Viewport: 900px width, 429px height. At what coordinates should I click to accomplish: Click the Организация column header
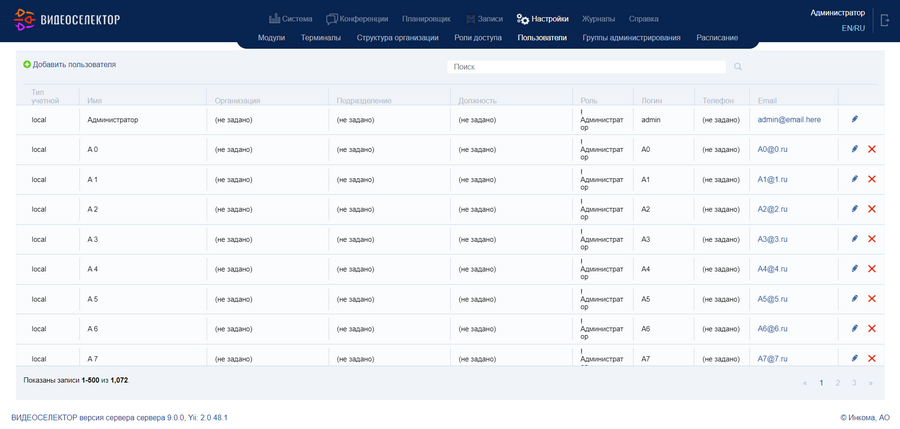(x=238, y=101)
